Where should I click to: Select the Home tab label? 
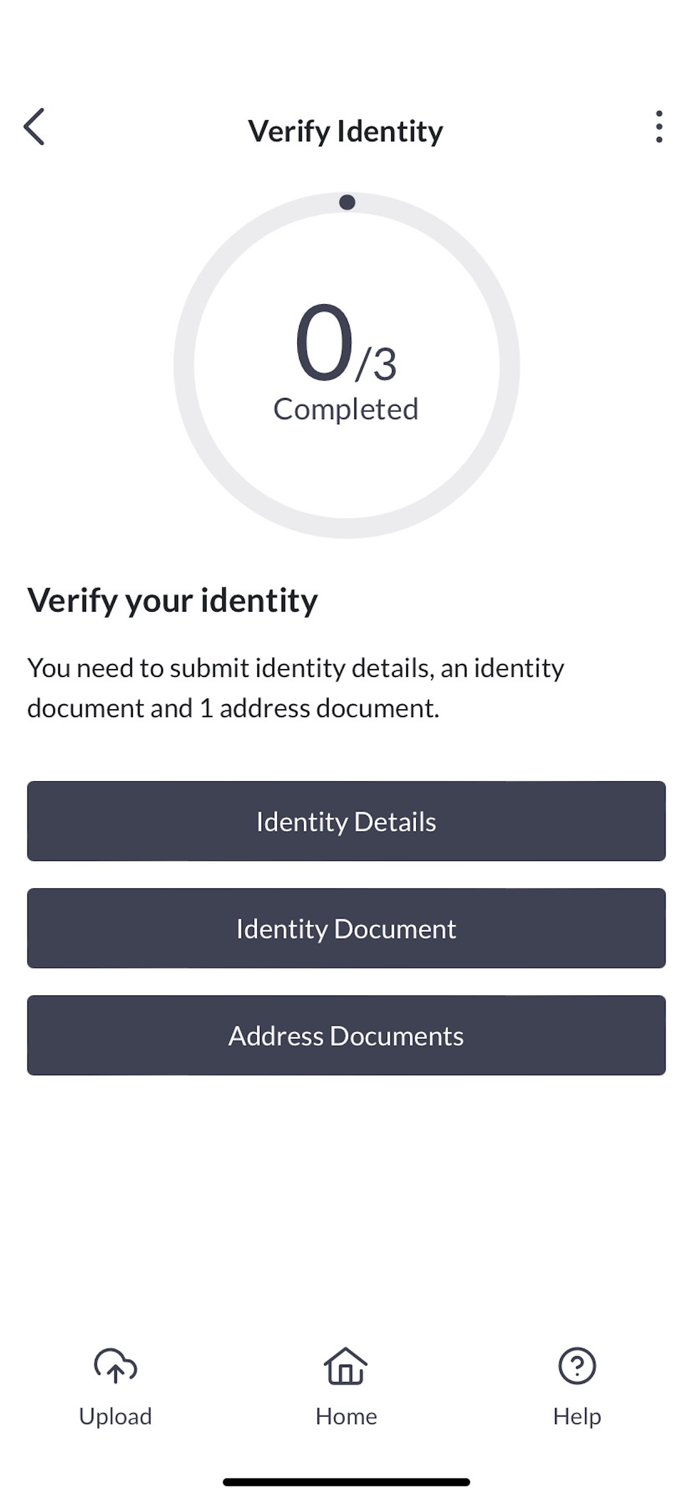(346, 1416)
